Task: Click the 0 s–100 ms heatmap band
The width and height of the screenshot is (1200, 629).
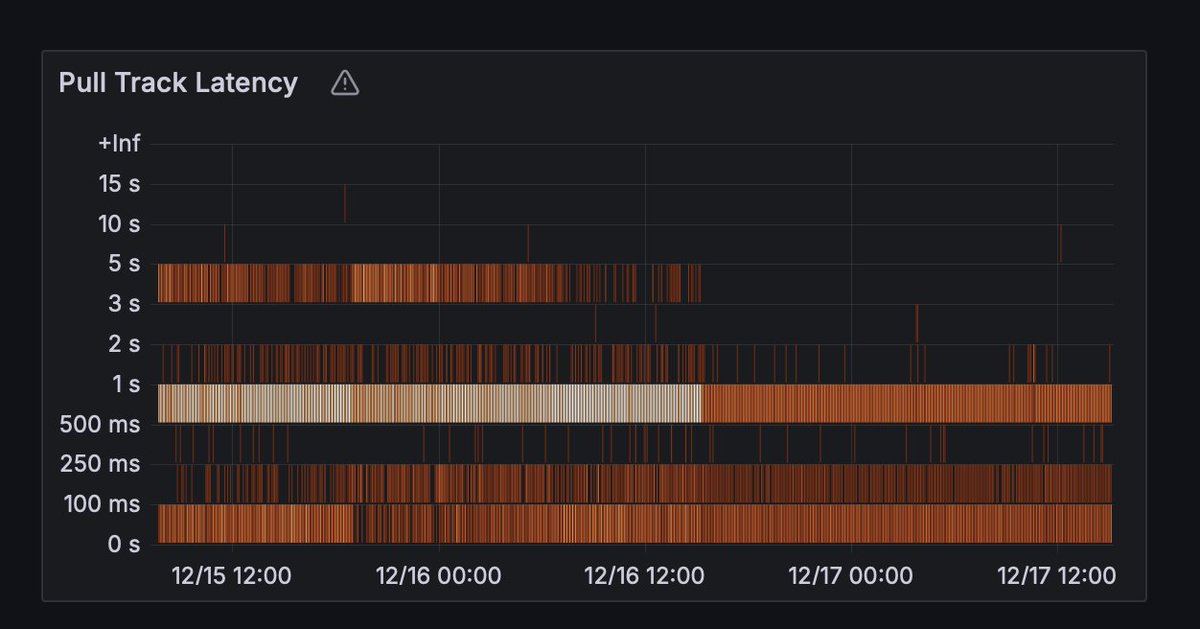Action: click(635, 524)
